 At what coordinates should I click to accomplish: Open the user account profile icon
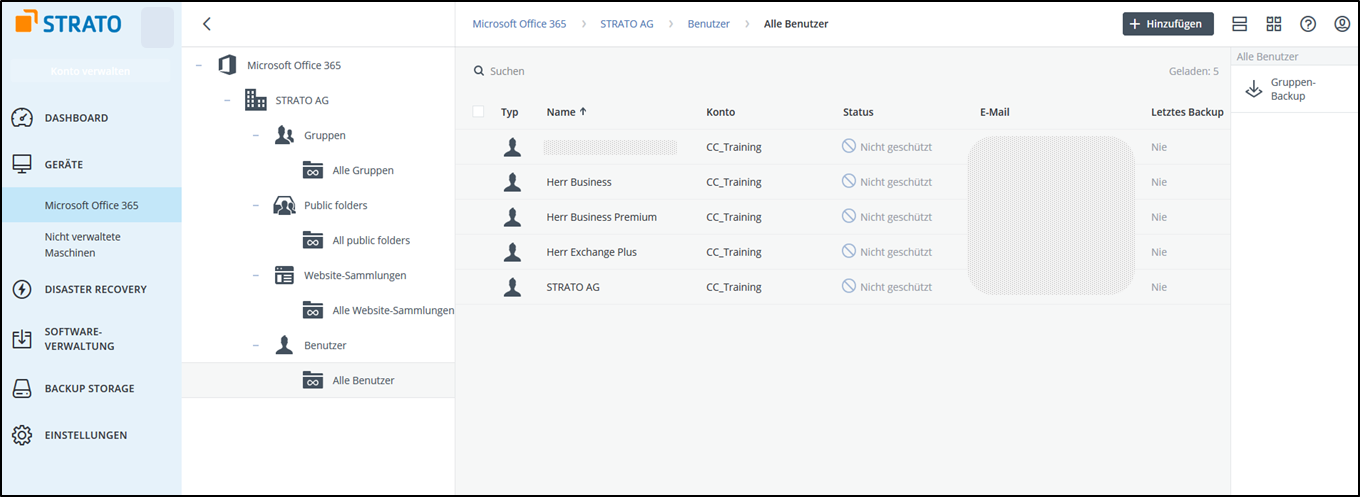tap(1342, 24)
